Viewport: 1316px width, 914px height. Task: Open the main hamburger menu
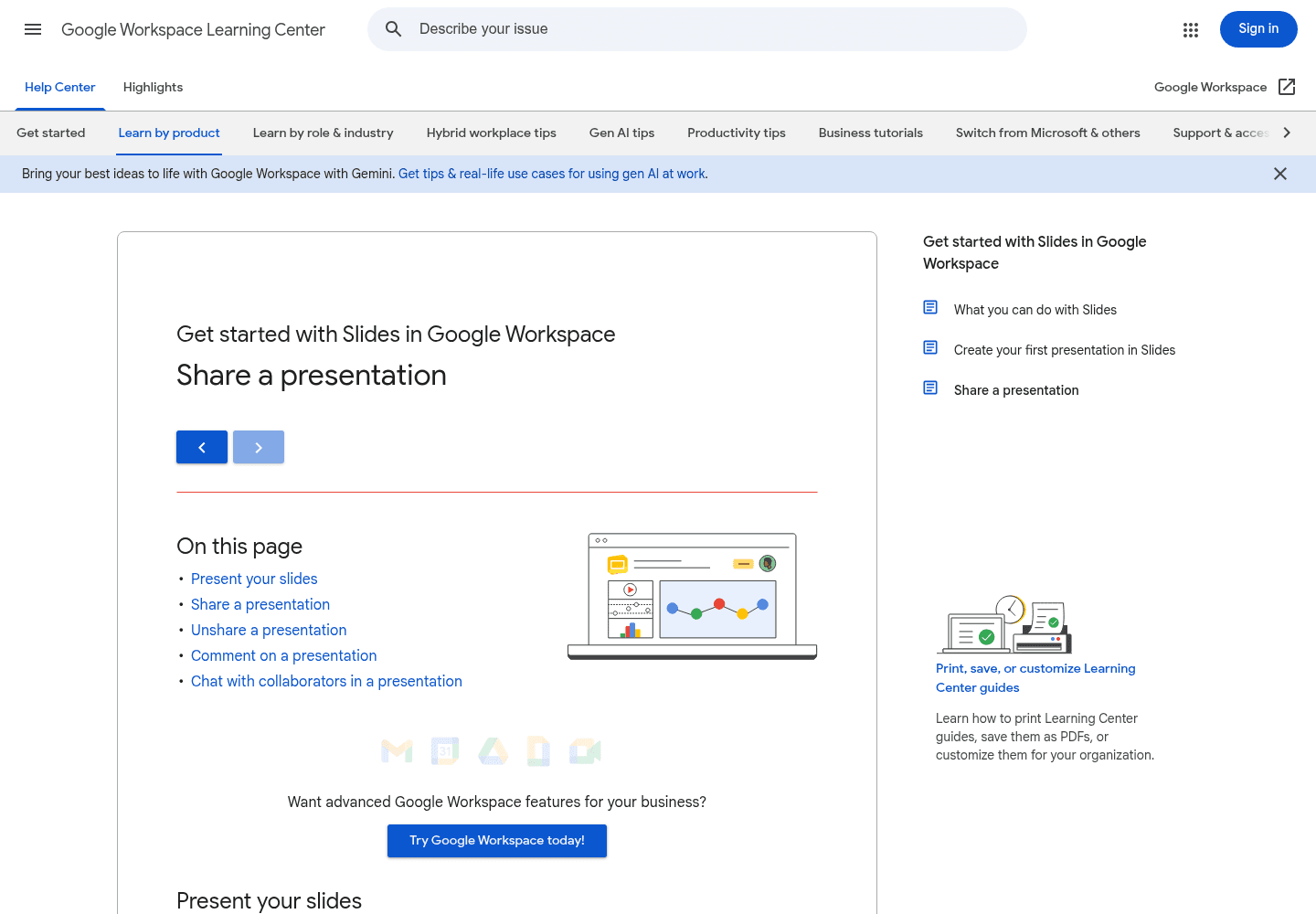click(x=33, y=29)
